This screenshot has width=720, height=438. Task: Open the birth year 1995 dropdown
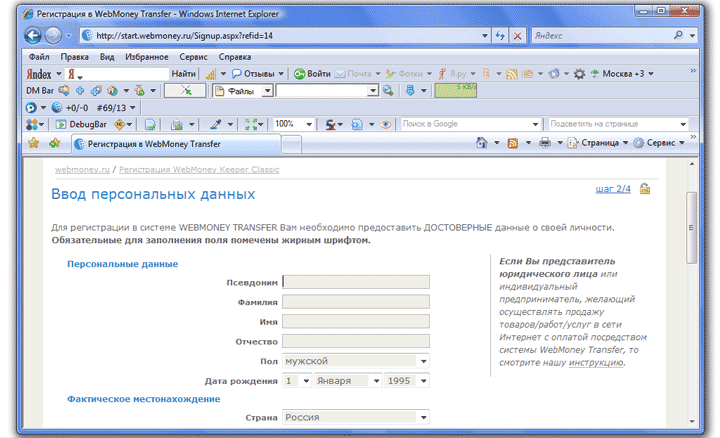[x=424, y=381]
